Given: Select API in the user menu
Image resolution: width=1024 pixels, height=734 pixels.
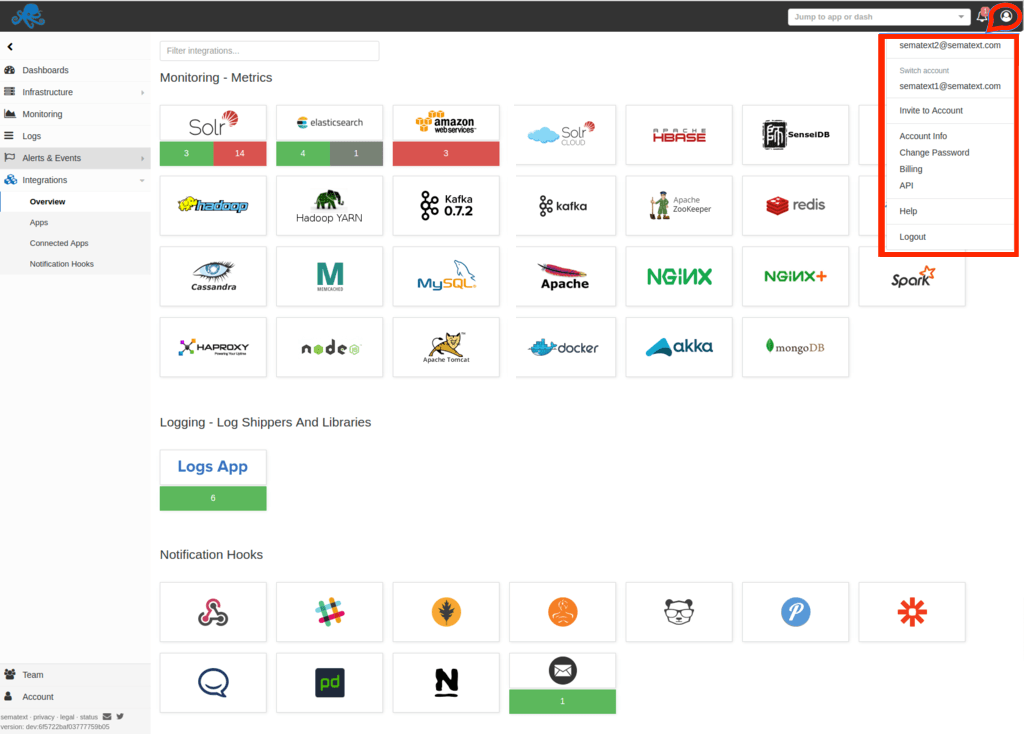Looking at the screenshot, I should (x=906, y=185).
